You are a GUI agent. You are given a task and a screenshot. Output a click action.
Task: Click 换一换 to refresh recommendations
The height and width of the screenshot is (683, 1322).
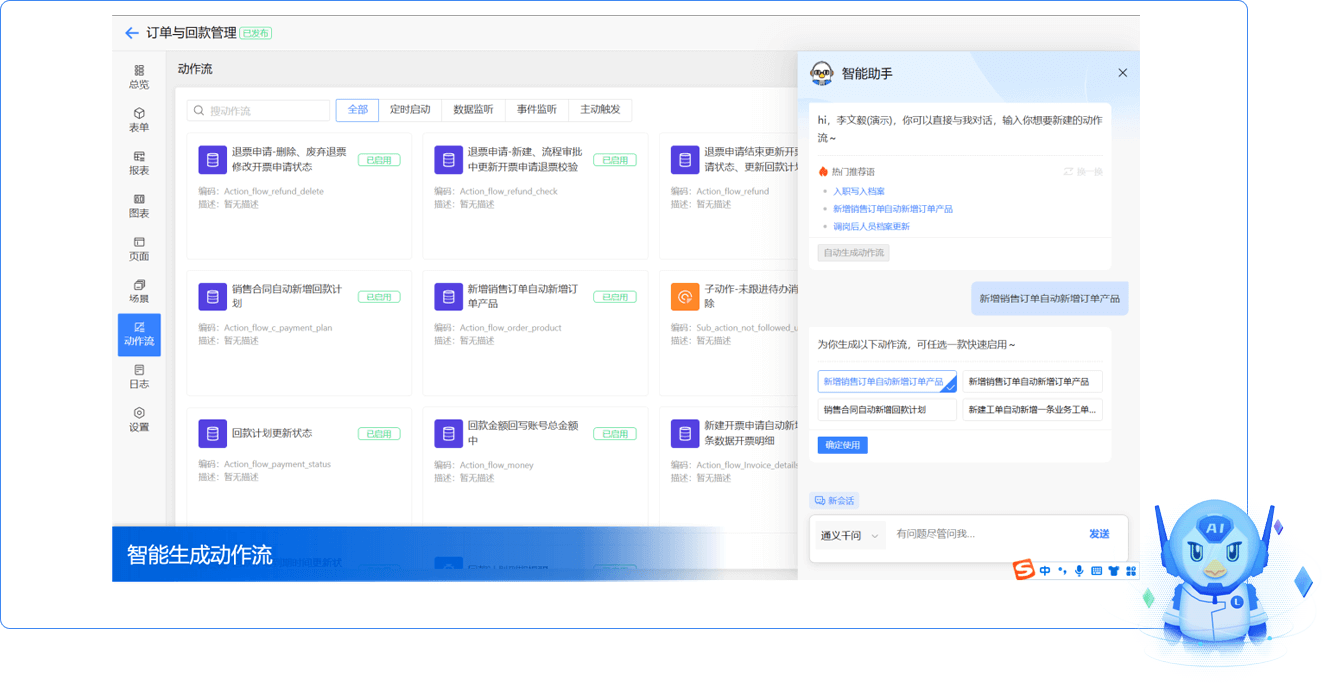(1083, 172)
